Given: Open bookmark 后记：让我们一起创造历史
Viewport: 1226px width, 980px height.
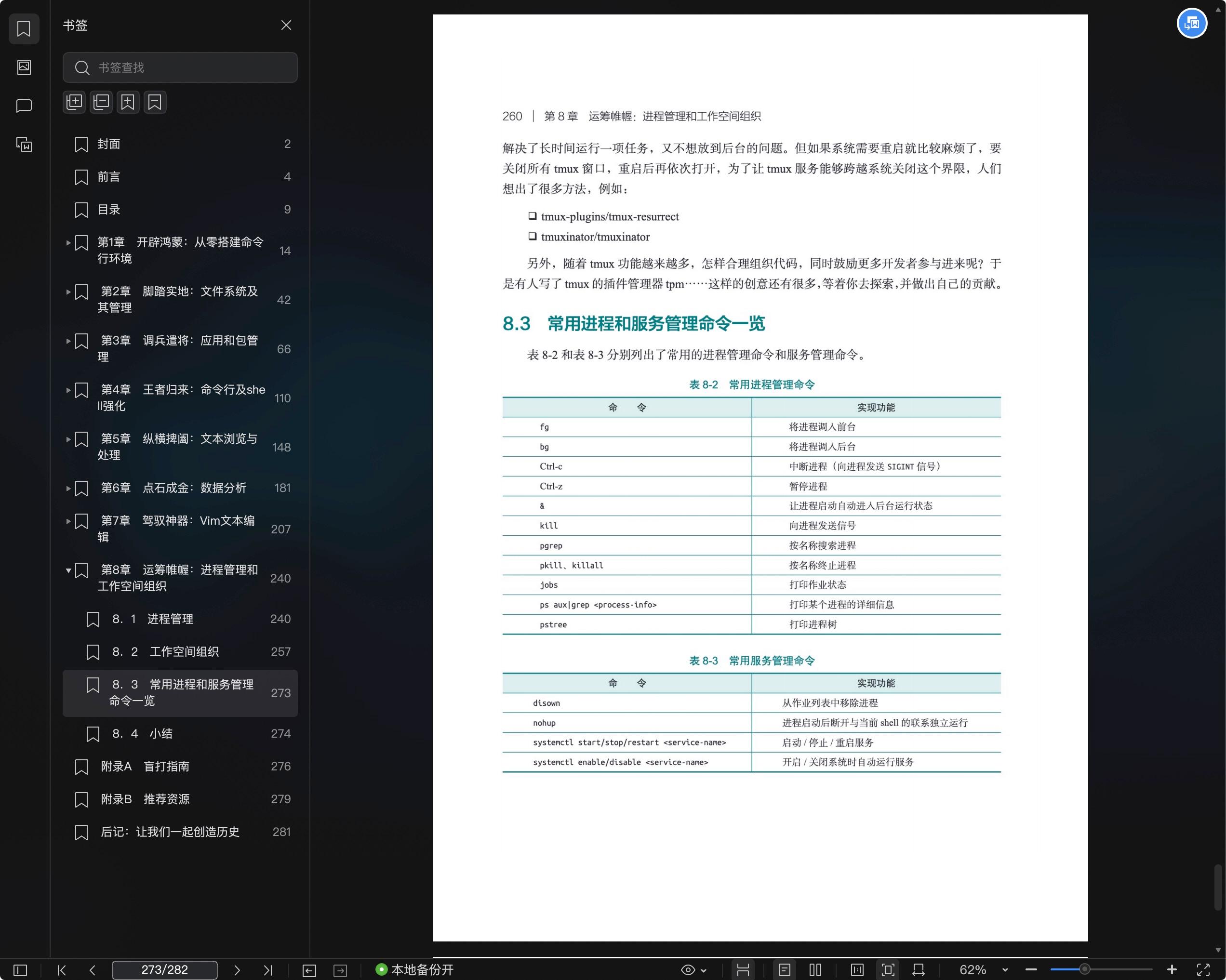Looking at the screenshot, I should click(180, 832).
